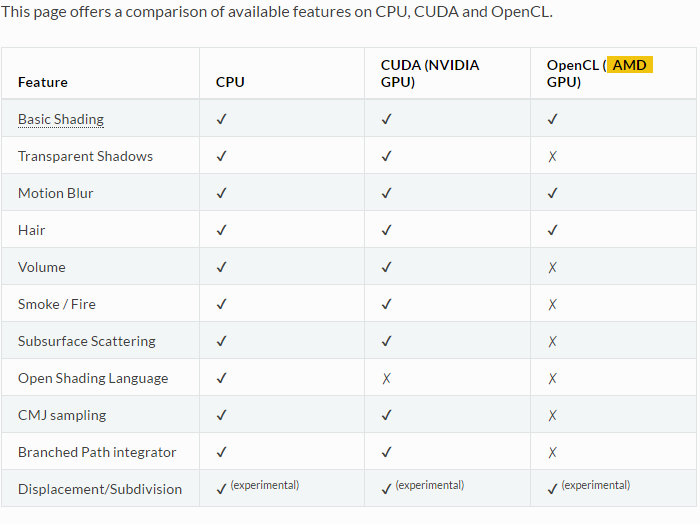This screenshot has width=700, height=524.
Task: Click the Feature column header
Action: coord(43,82)
